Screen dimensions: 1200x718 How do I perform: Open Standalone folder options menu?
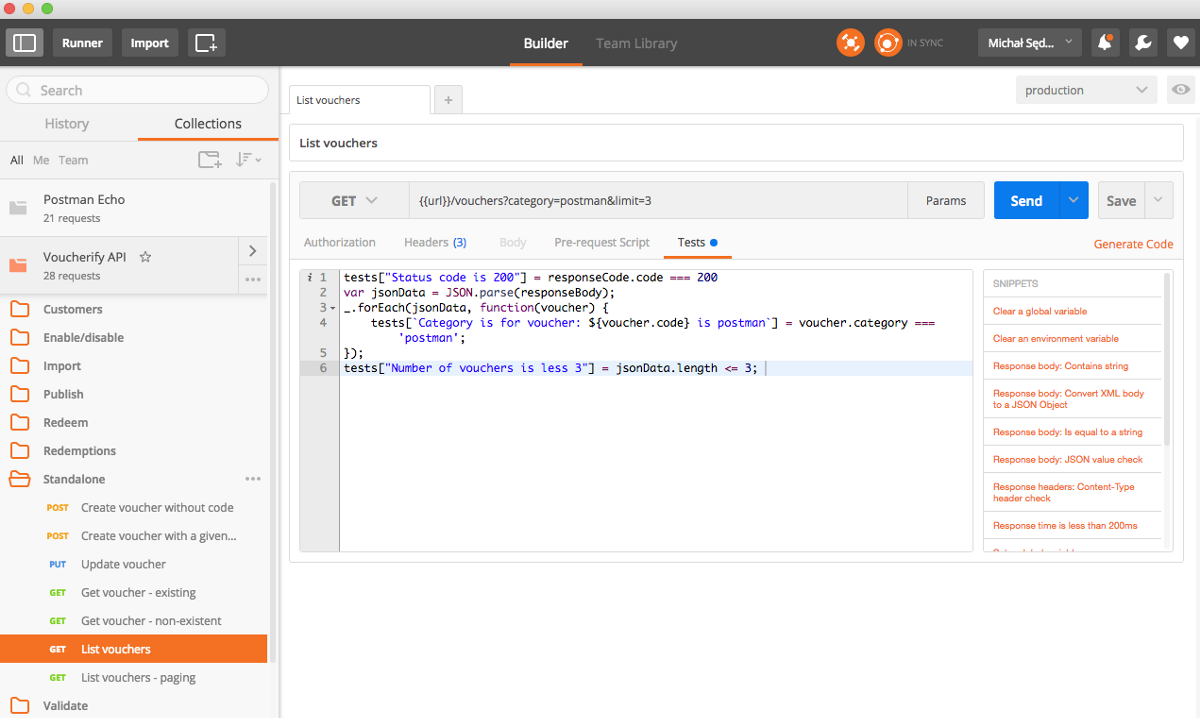click(253, 479)
